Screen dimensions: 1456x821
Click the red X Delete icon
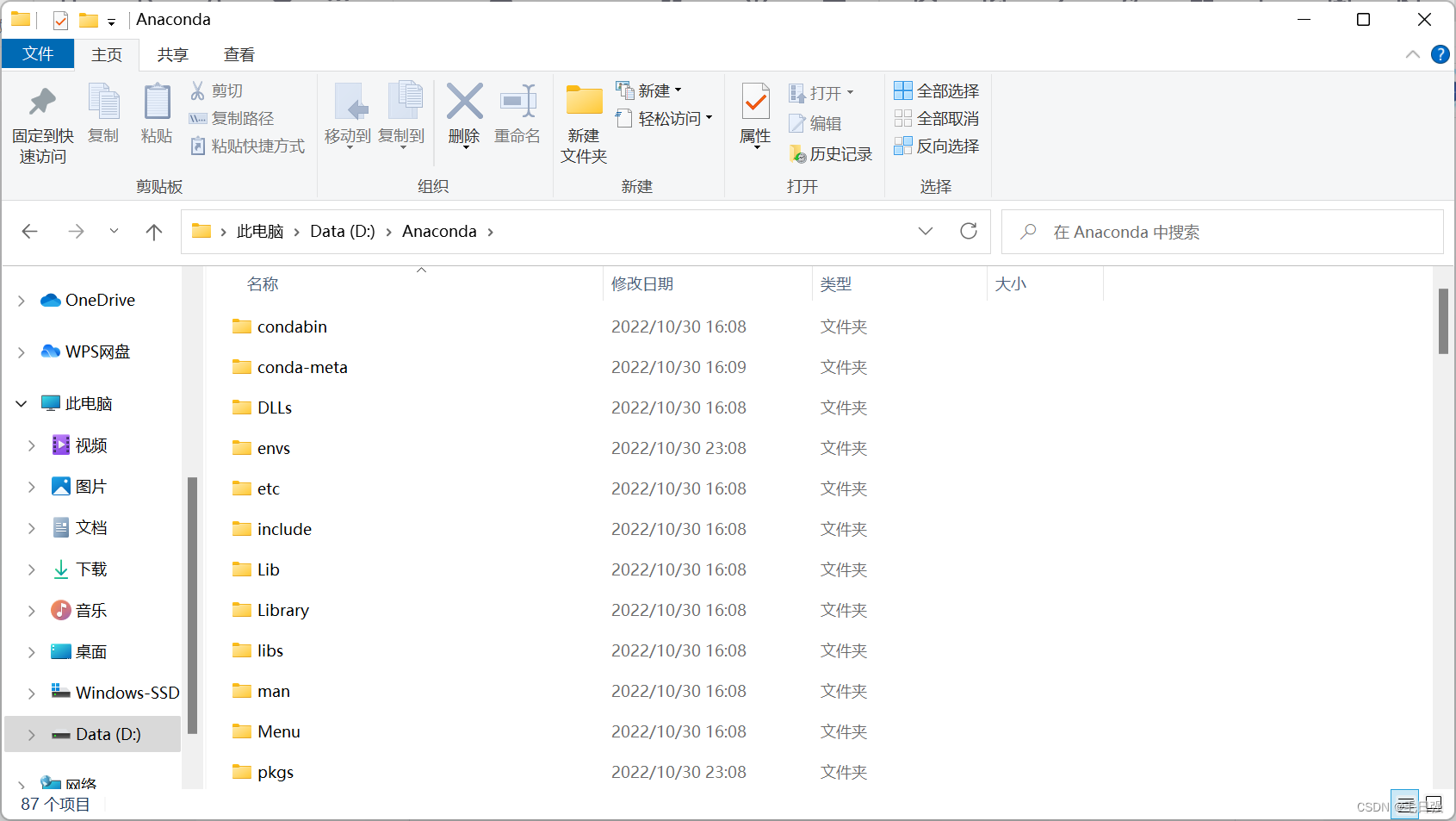[x=464, y=102]
